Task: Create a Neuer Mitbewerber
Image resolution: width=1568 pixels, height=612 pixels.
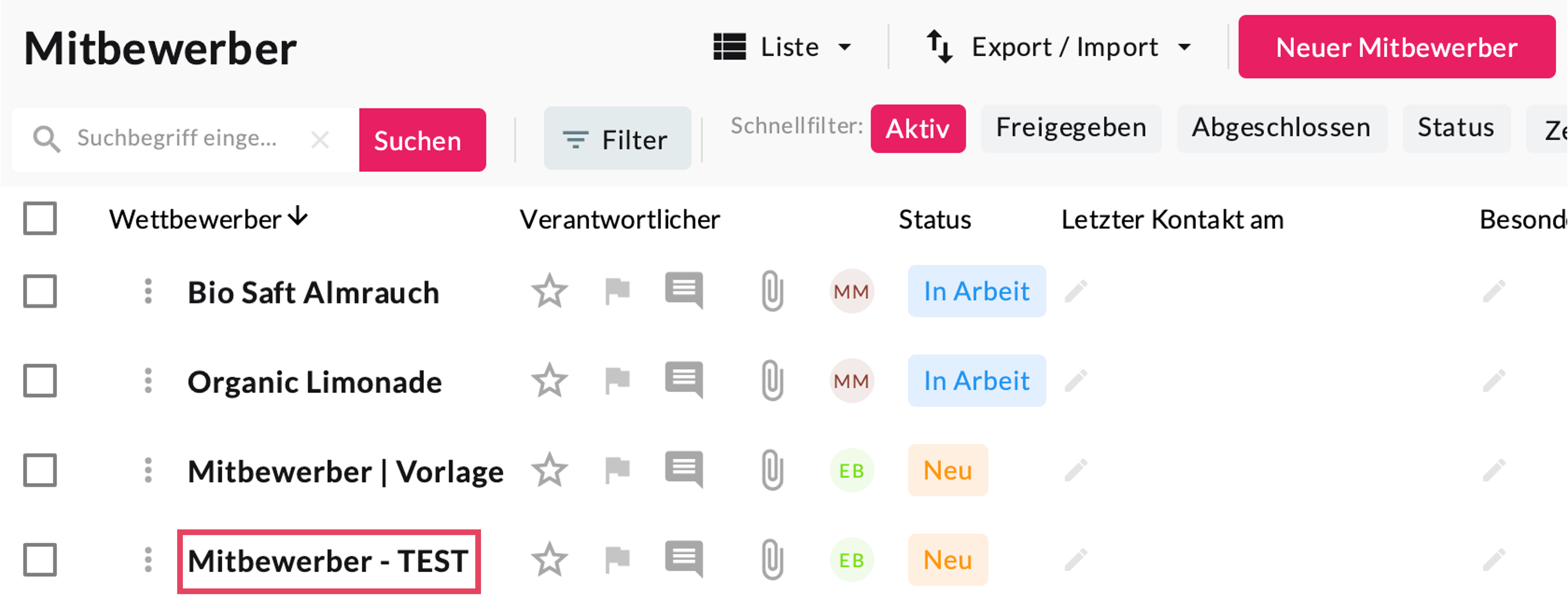Action: pyautogui.click(x=1397, y=47)
